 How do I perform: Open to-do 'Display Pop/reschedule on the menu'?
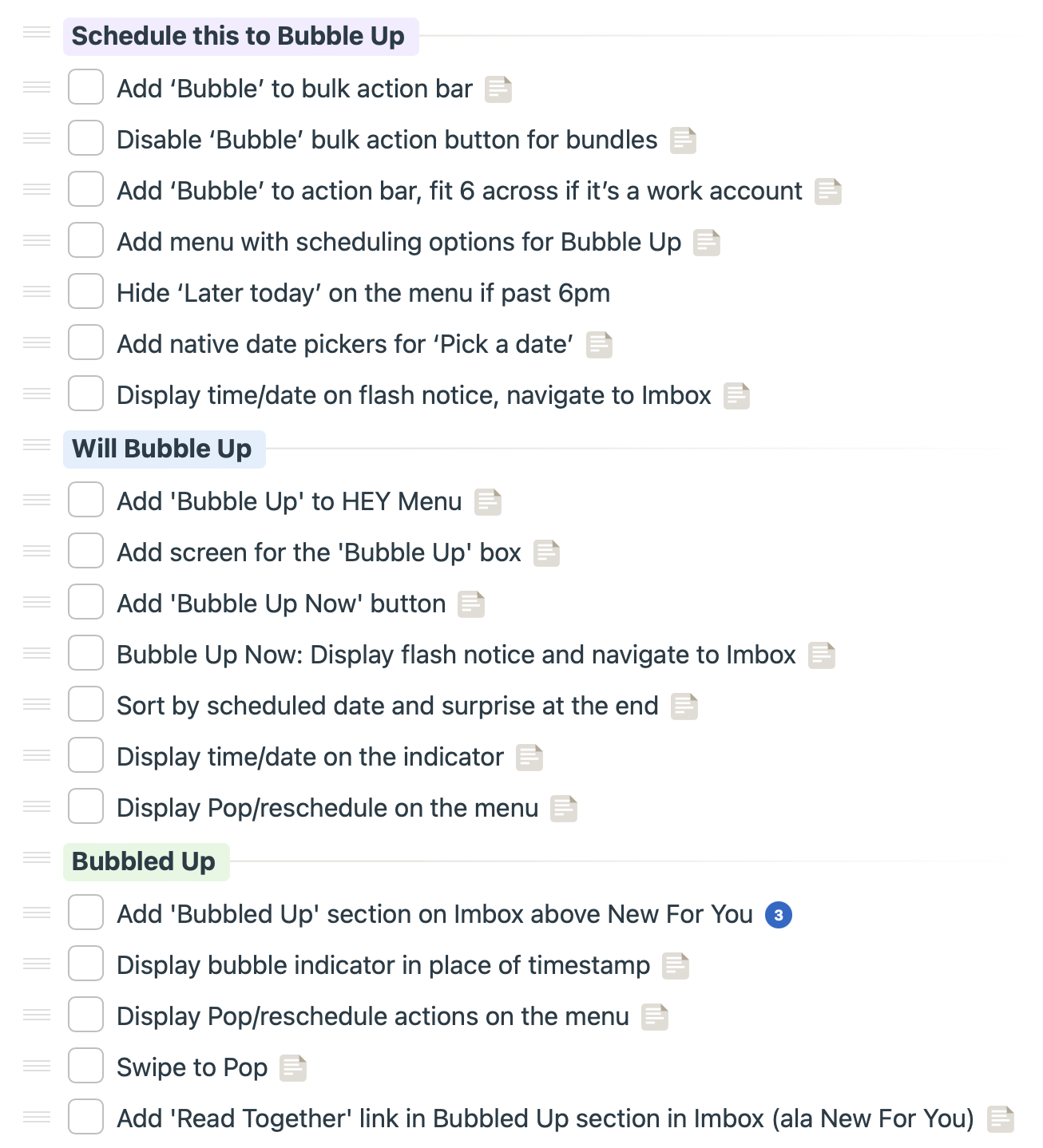point(327,808)
